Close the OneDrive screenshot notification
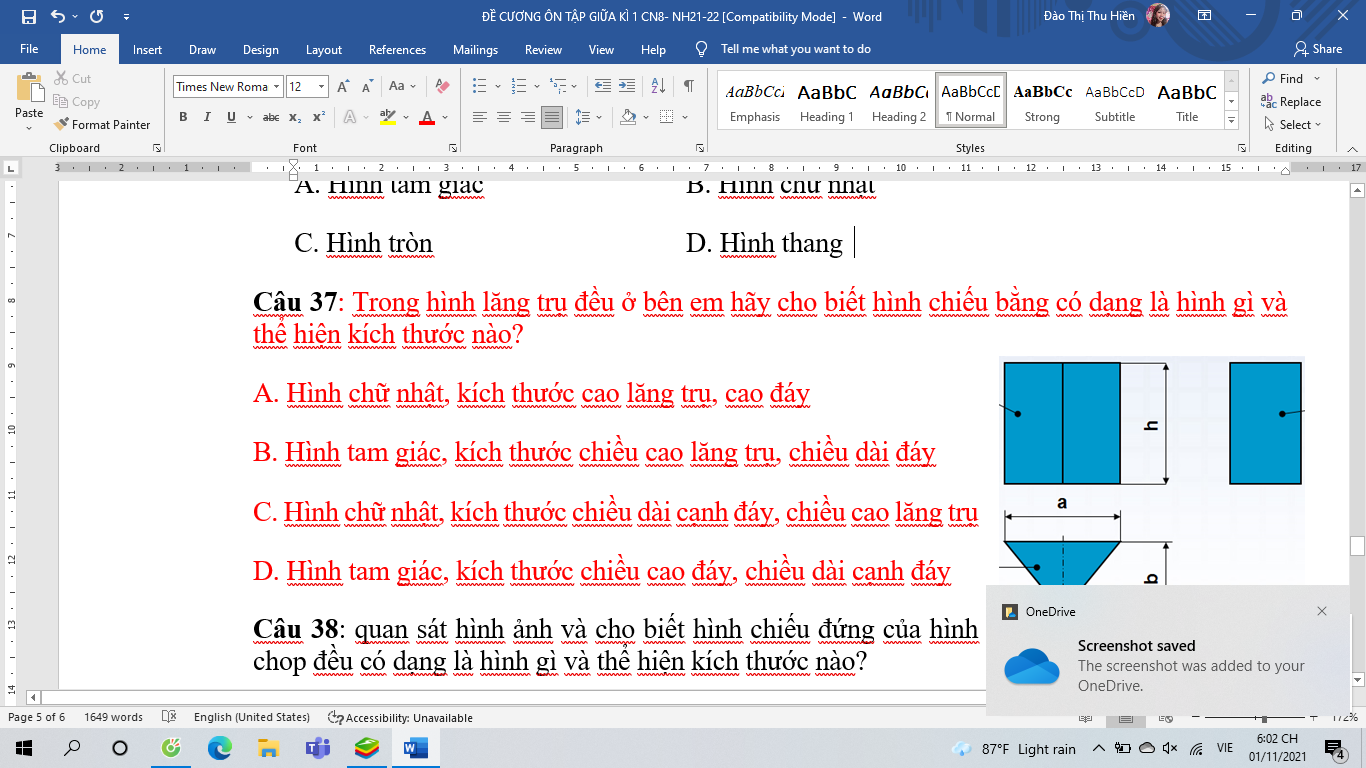 pos(1322,611)
